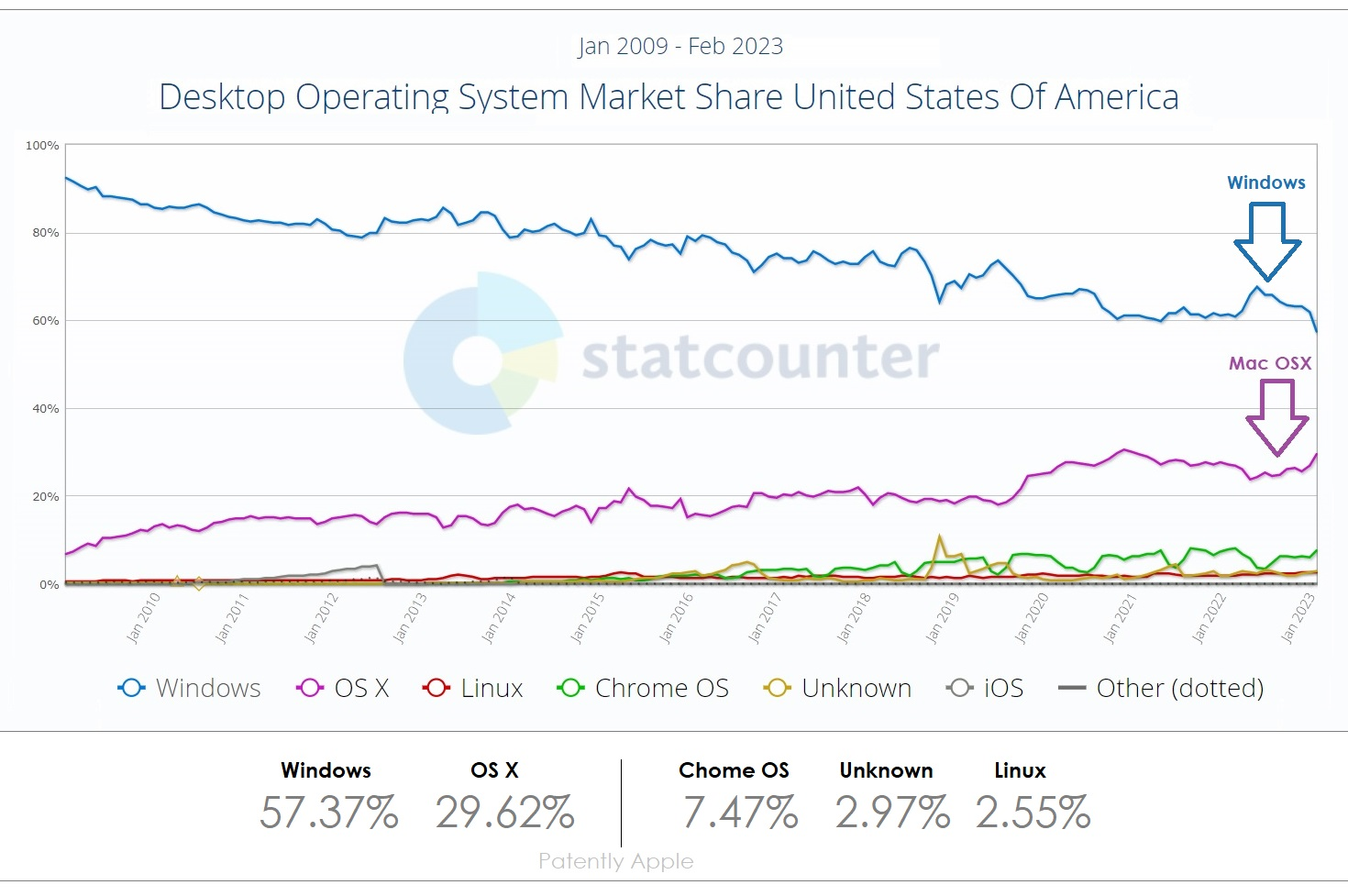Click the purple Mac OSX down arrow
This screenshot has height=896, width=1348.
coord(1276,417)
